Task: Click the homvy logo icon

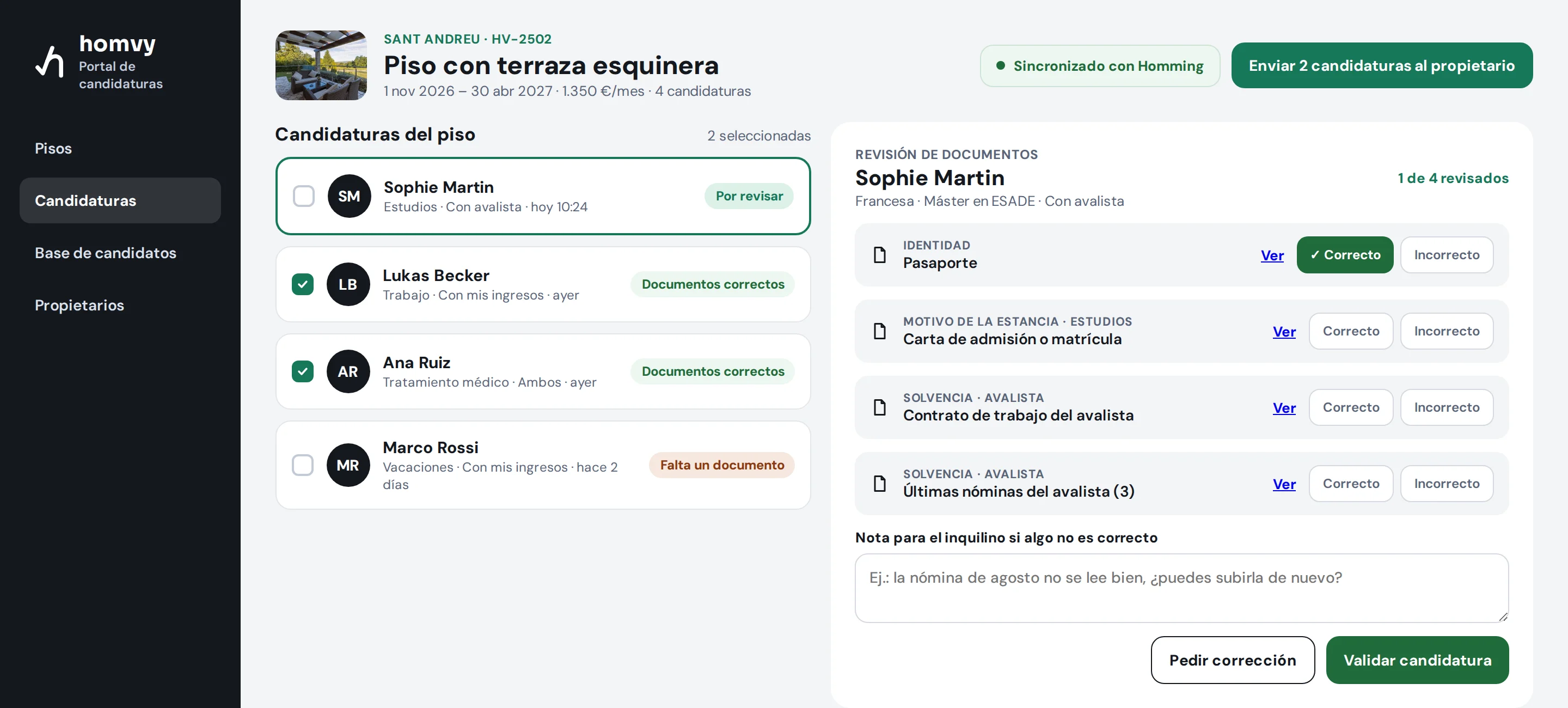Action: (x=50, y=62)
